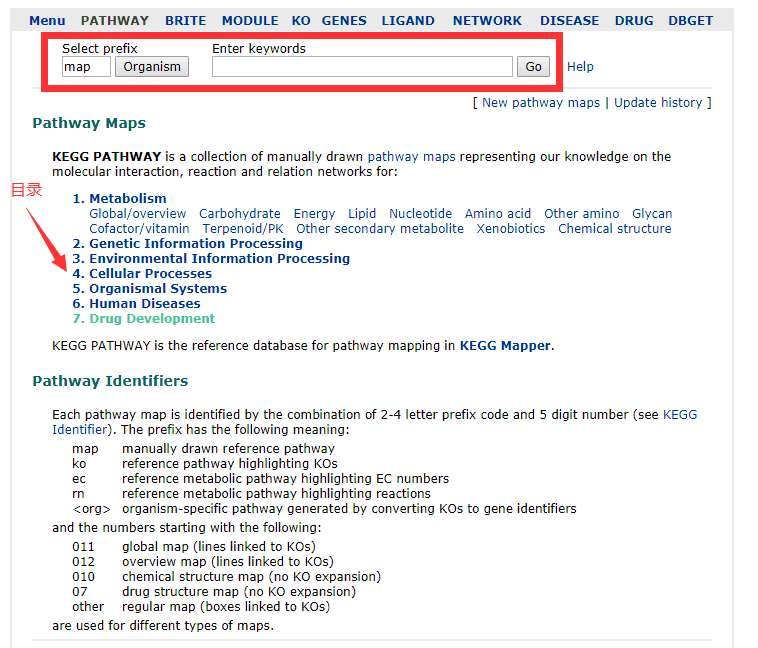Screen dimensions: 758x648
Task: Select the 'other' regular map row
Action: (x=201, y=606)
